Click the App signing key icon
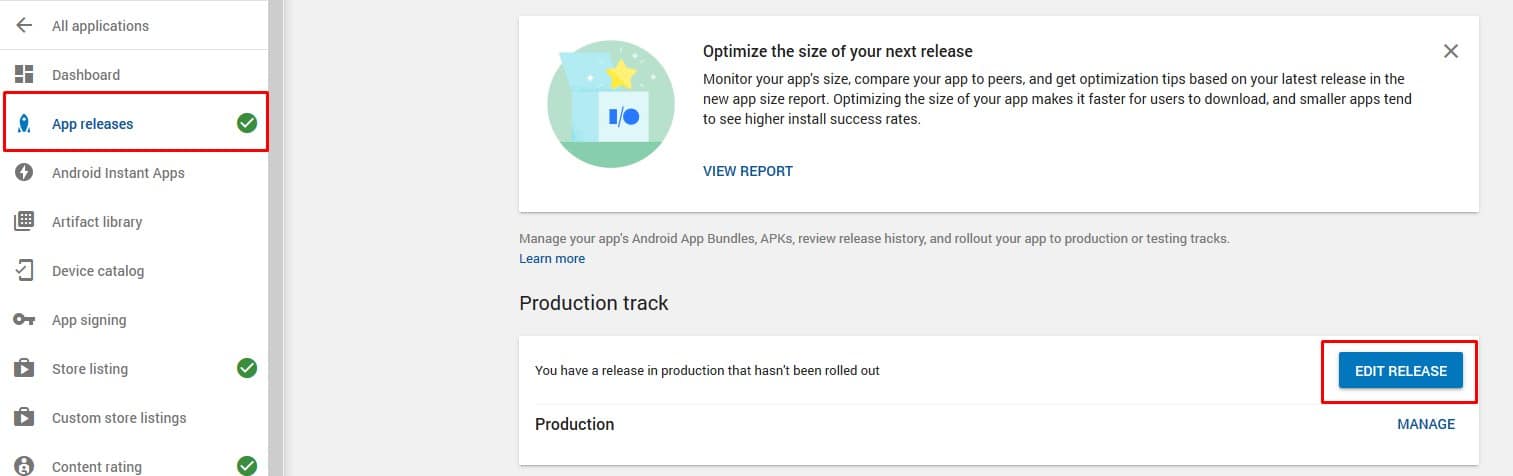The width and height of the screenshot is (1513, 476). click(x=24, y=320)
